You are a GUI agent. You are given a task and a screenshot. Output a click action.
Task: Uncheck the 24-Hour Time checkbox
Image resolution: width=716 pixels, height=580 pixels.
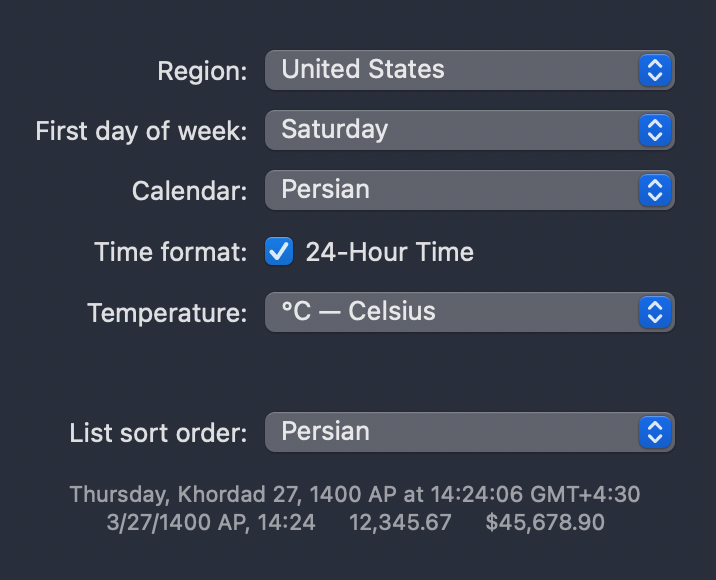click(x=279, y=252)
